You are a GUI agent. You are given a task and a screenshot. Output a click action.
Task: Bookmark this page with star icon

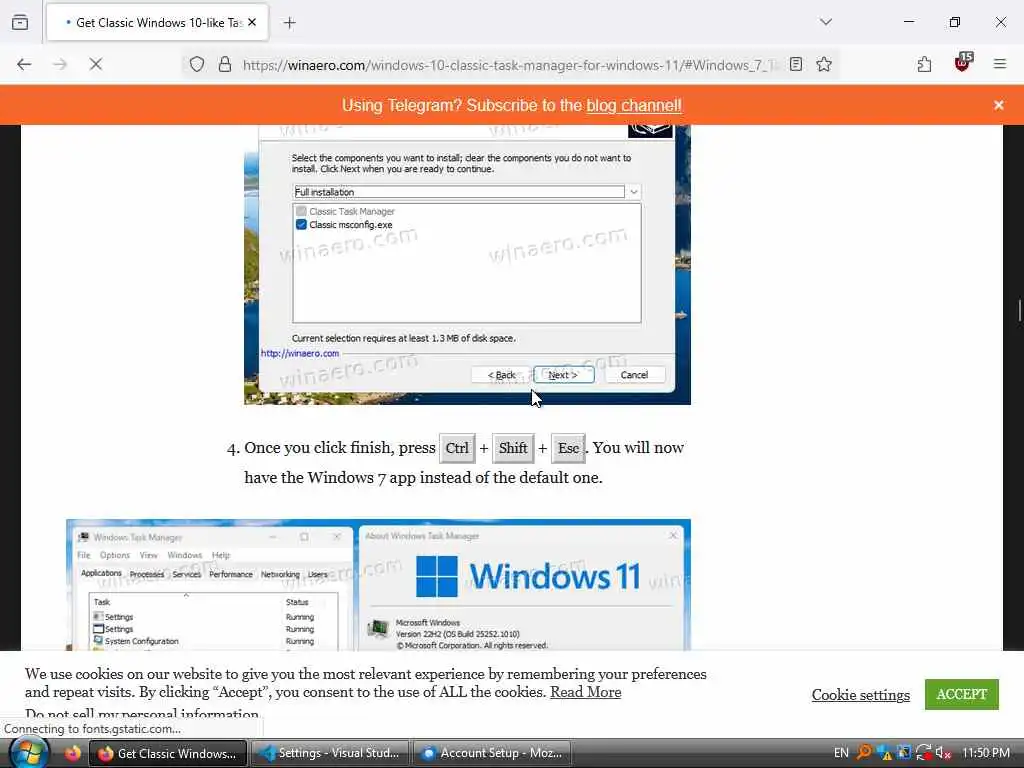click(824, 64)
